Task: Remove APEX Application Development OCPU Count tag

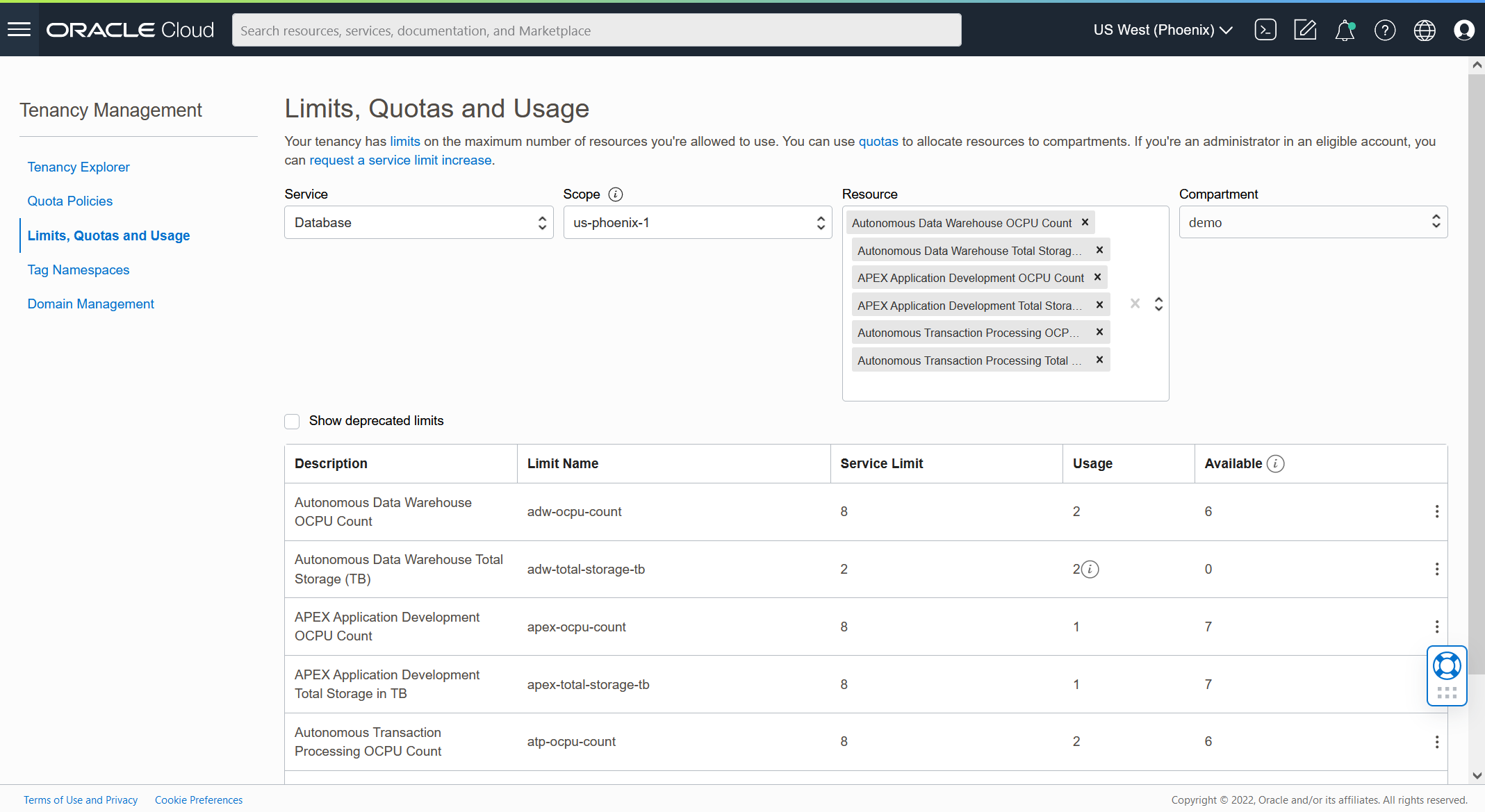Action: pos(1097,277)
